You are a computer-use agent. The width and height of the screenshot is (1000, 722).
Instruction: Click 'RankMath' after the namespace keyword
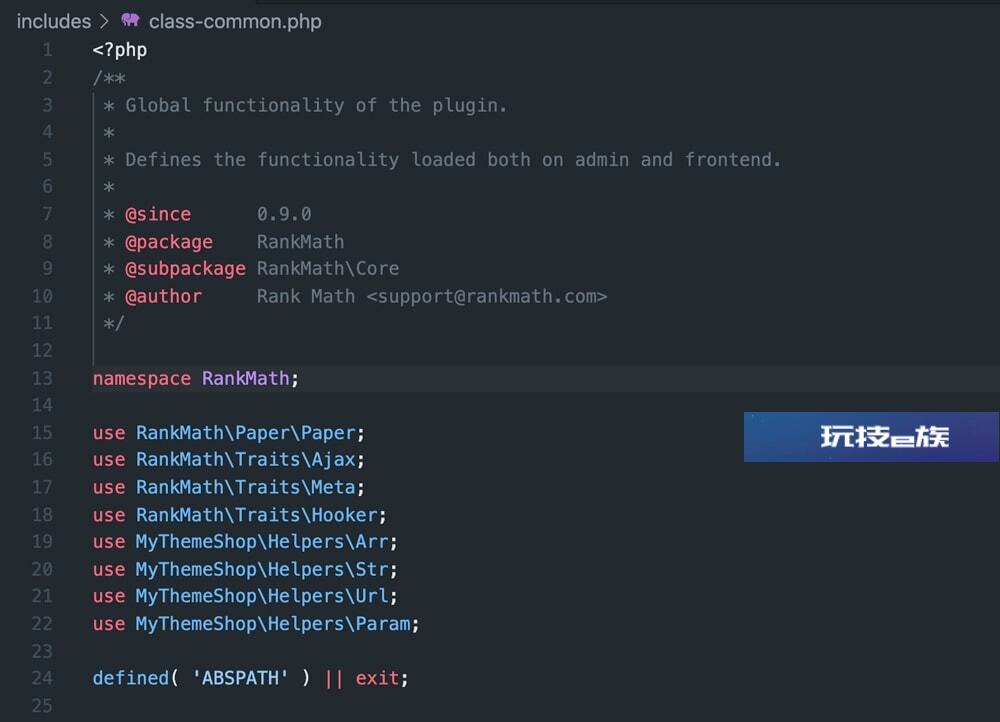tap(246, 378)
